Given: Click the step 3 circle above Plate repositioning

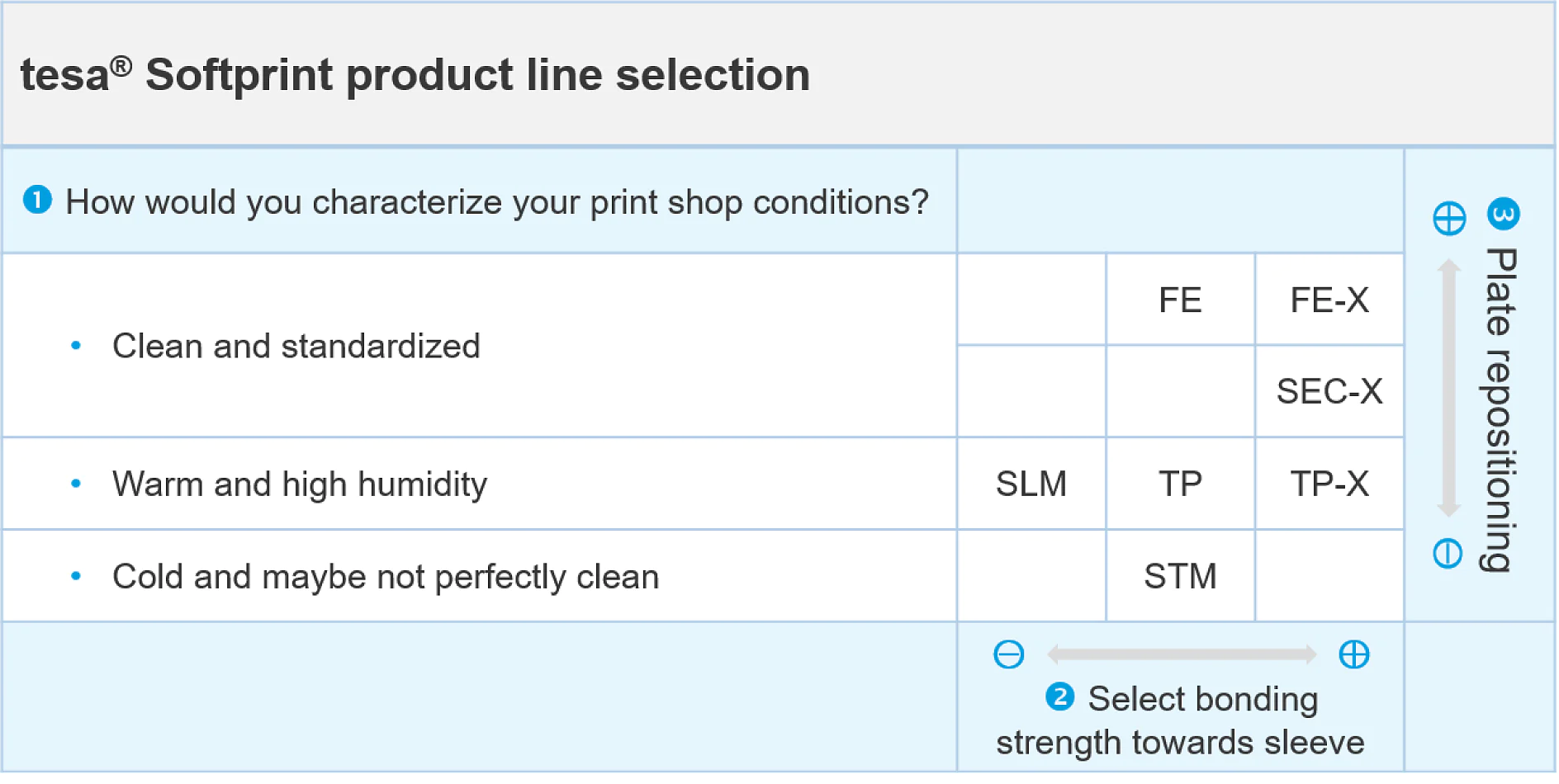Looking at the screenshot, I should [1503, 215].
